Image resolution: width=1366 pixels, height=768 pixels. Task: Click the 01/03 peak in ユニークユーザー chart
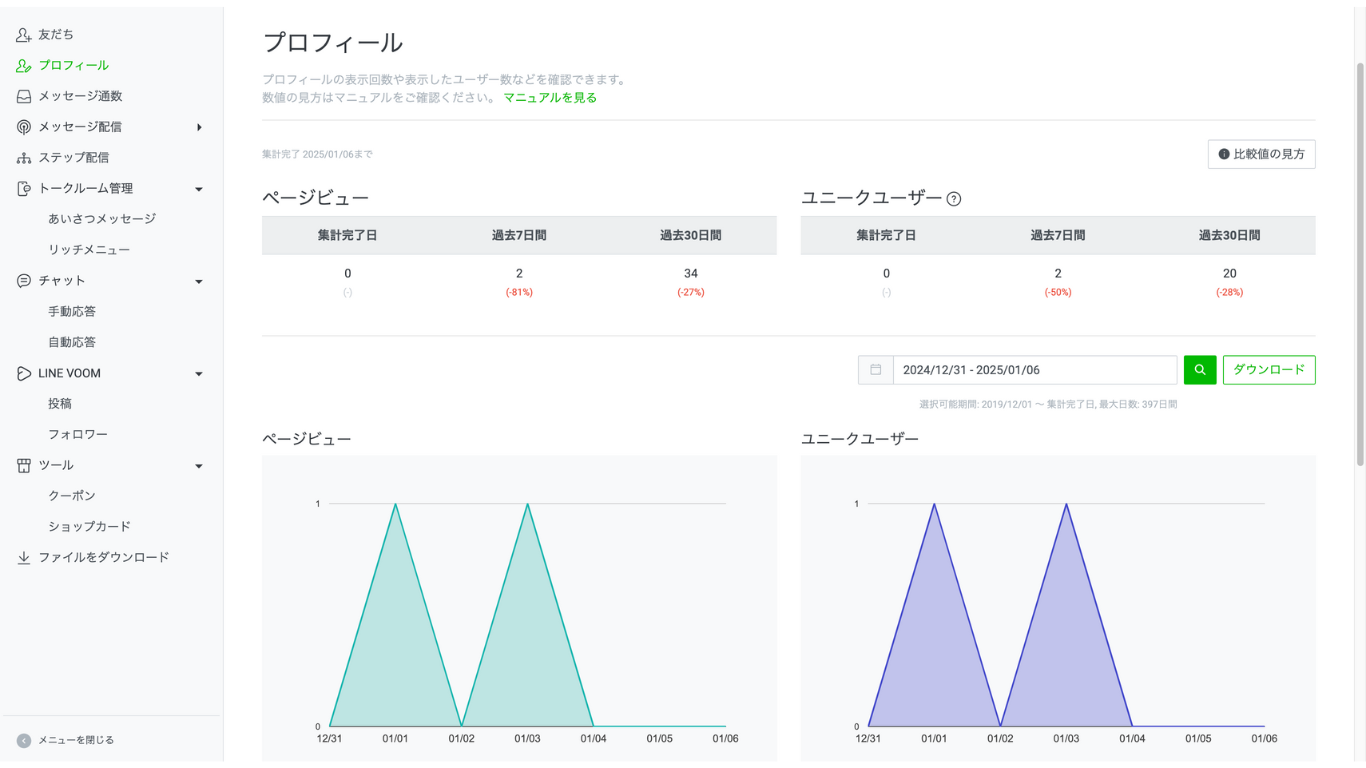[x=1066, y=504]
